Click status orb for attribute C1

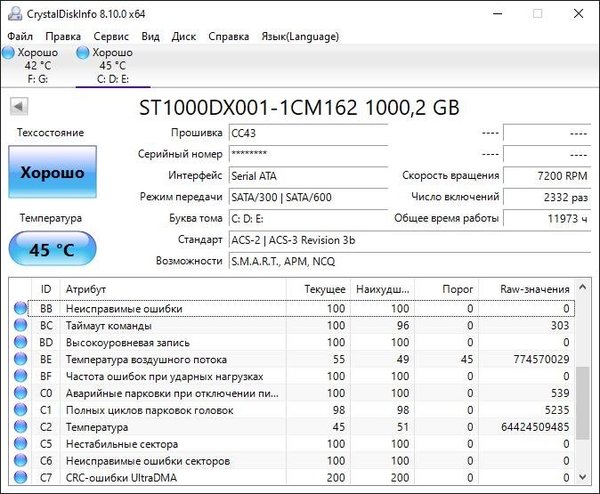tap(20, 410)
